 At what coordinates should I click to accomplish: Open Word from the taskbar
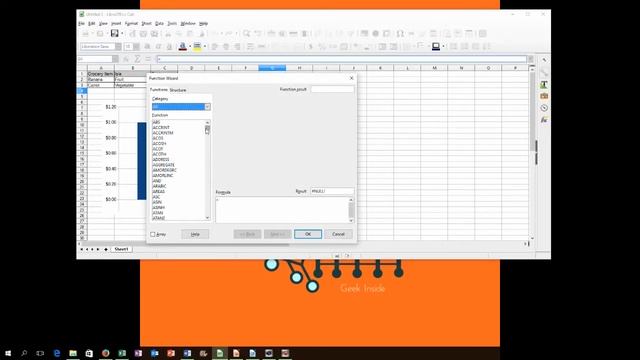click(187, 353)
